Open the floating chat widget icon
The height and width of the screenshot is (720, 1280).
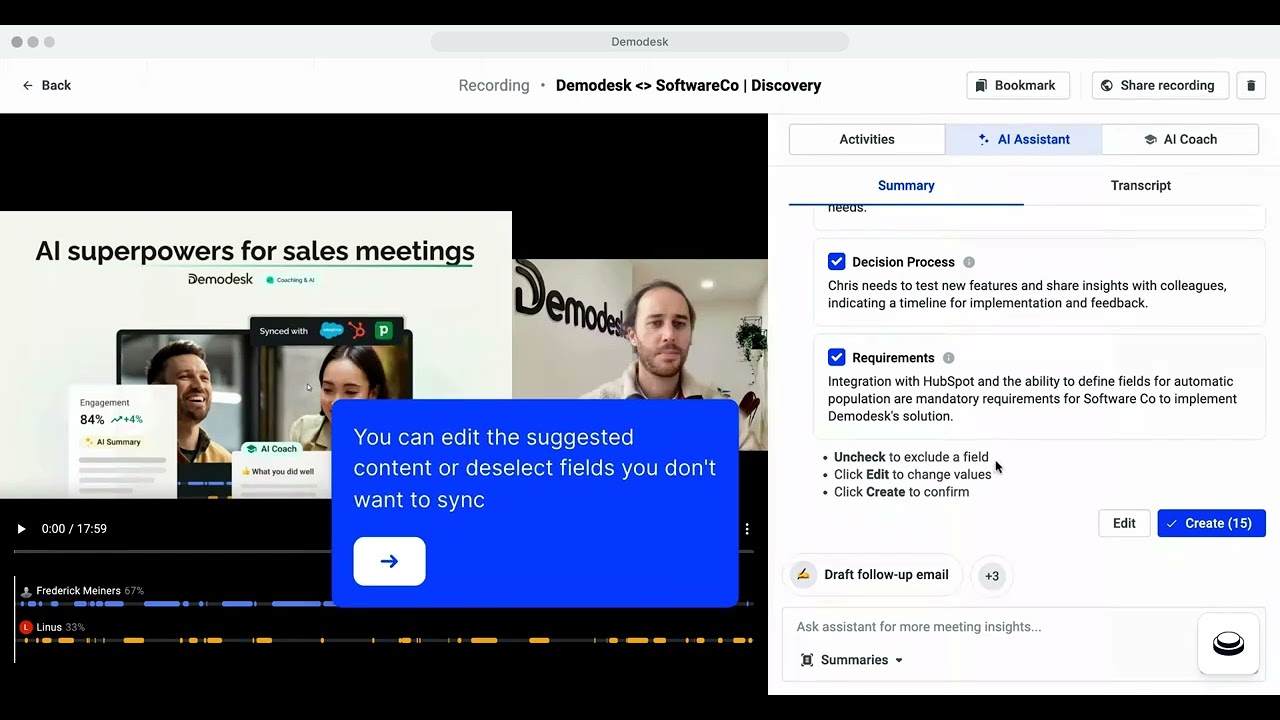click(1228, 644)
